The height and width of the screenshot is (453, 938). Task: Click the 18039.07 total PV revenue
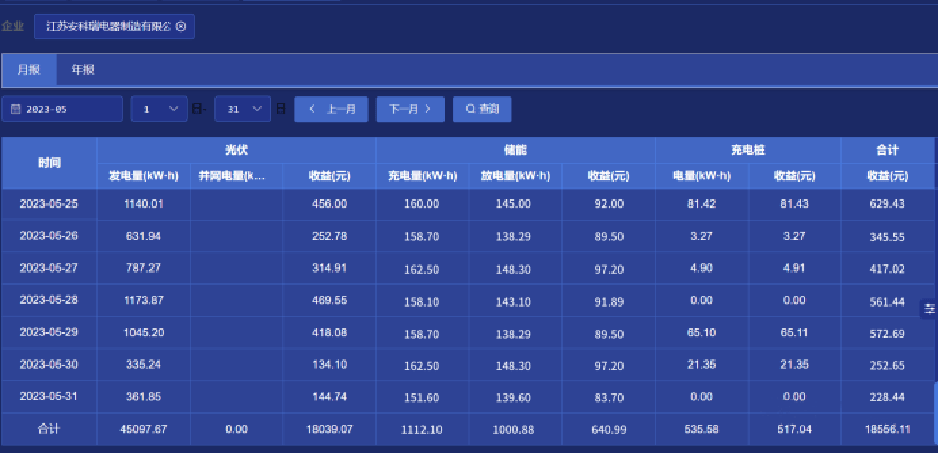pos(329,430)
